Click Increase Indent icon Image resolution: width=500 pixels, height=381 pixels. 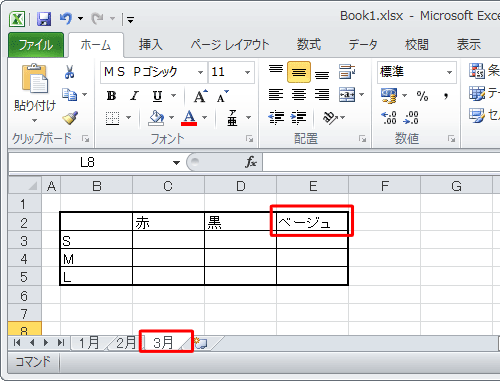pos(298,118)
